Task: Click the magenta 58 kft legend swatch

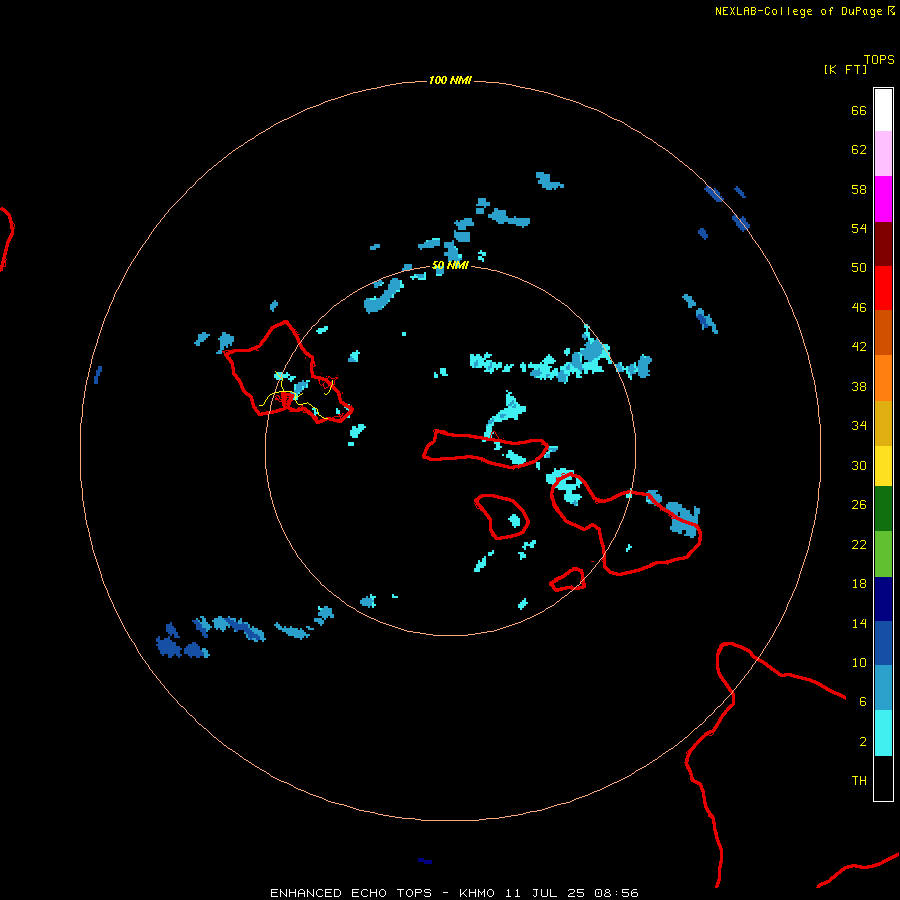Action: 883,199
